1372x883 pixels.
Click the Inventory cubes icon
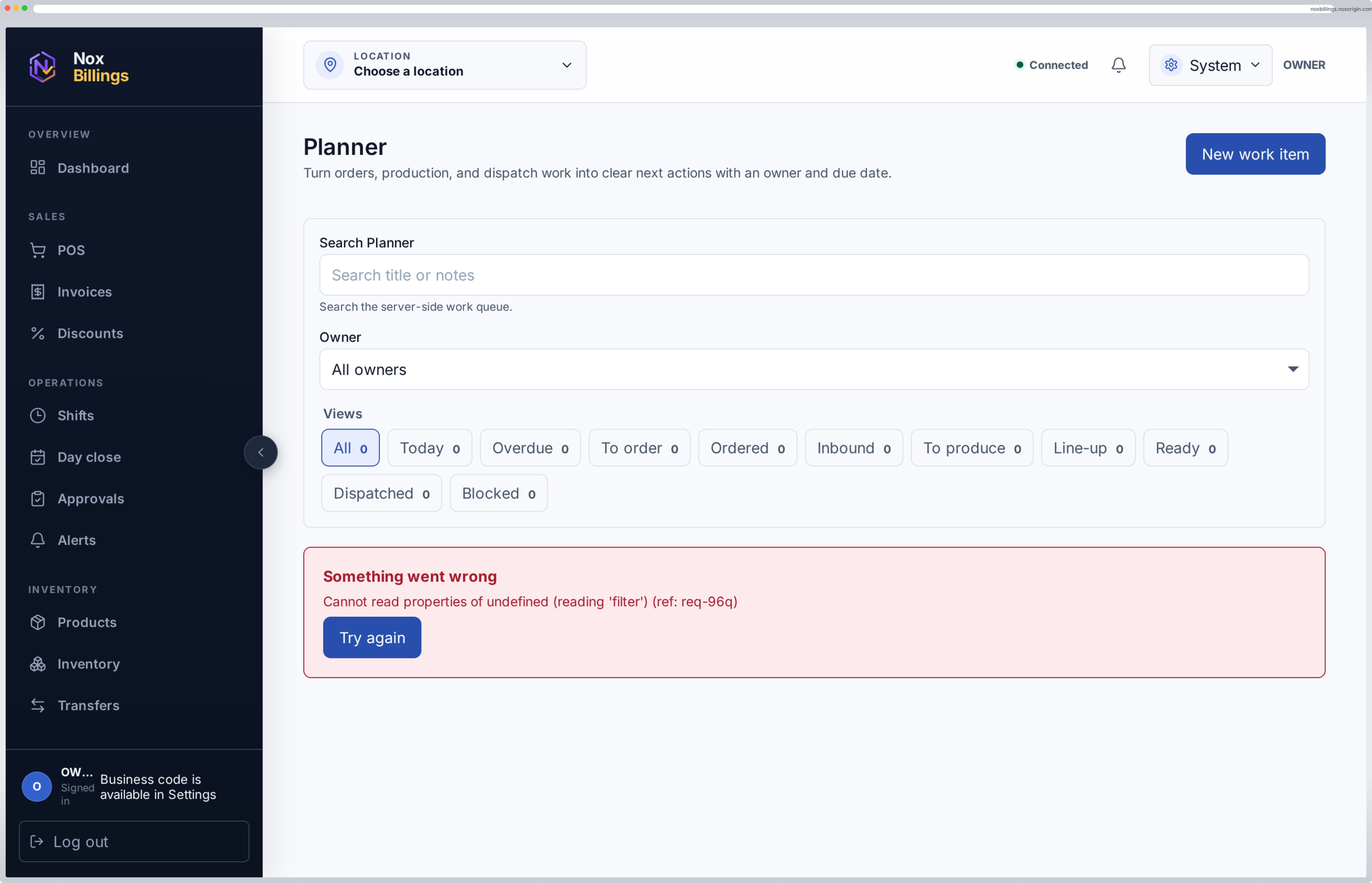(38, 664)
